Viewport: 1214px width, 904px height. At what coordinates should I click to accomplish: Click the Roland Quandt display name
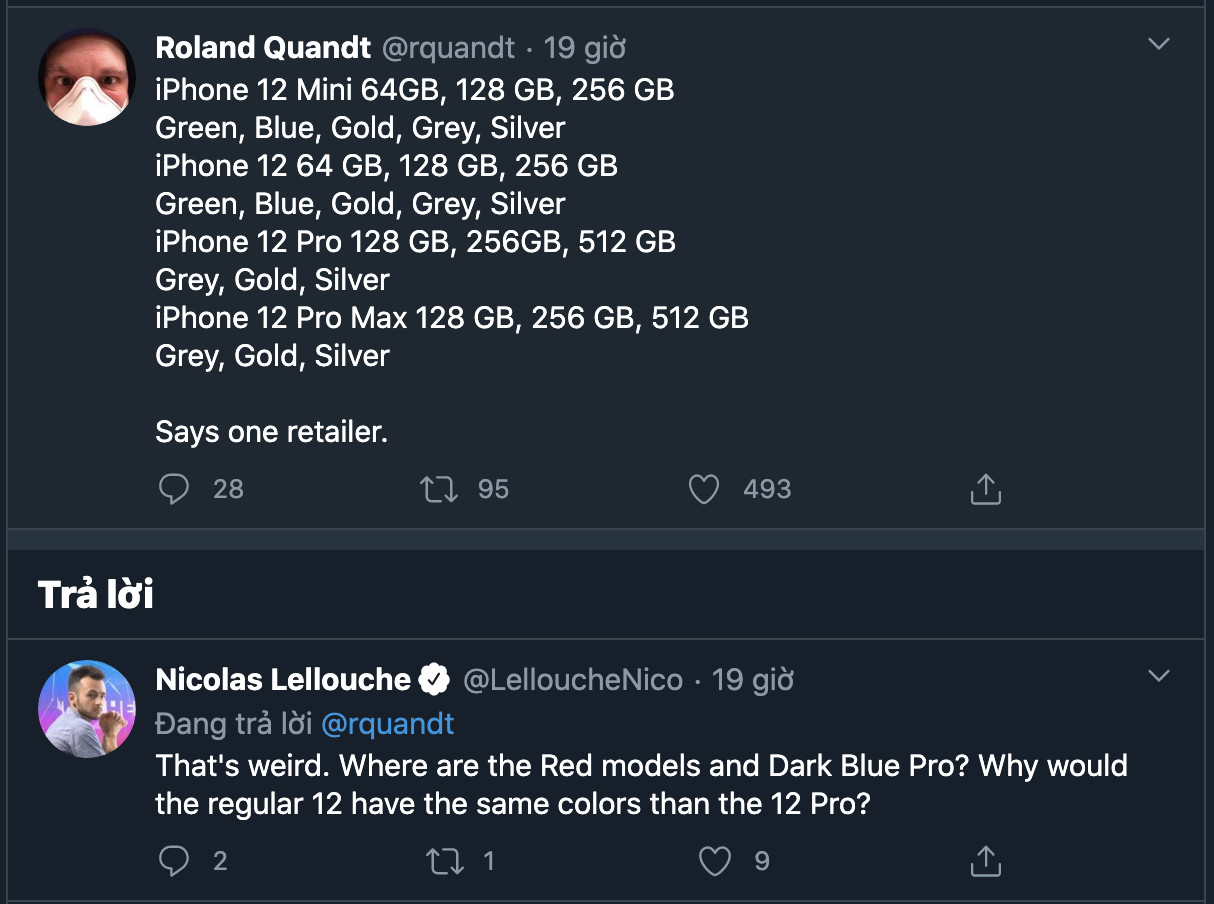[263, 47]
